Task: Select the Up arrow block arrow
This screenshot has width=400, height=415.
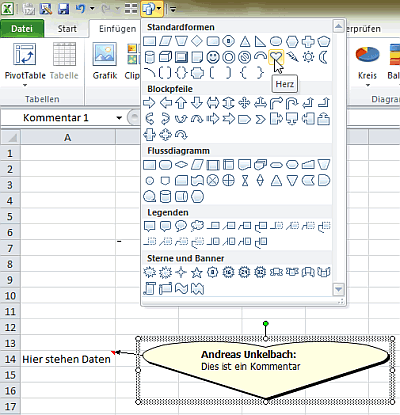Action: [x=181, y=103]
